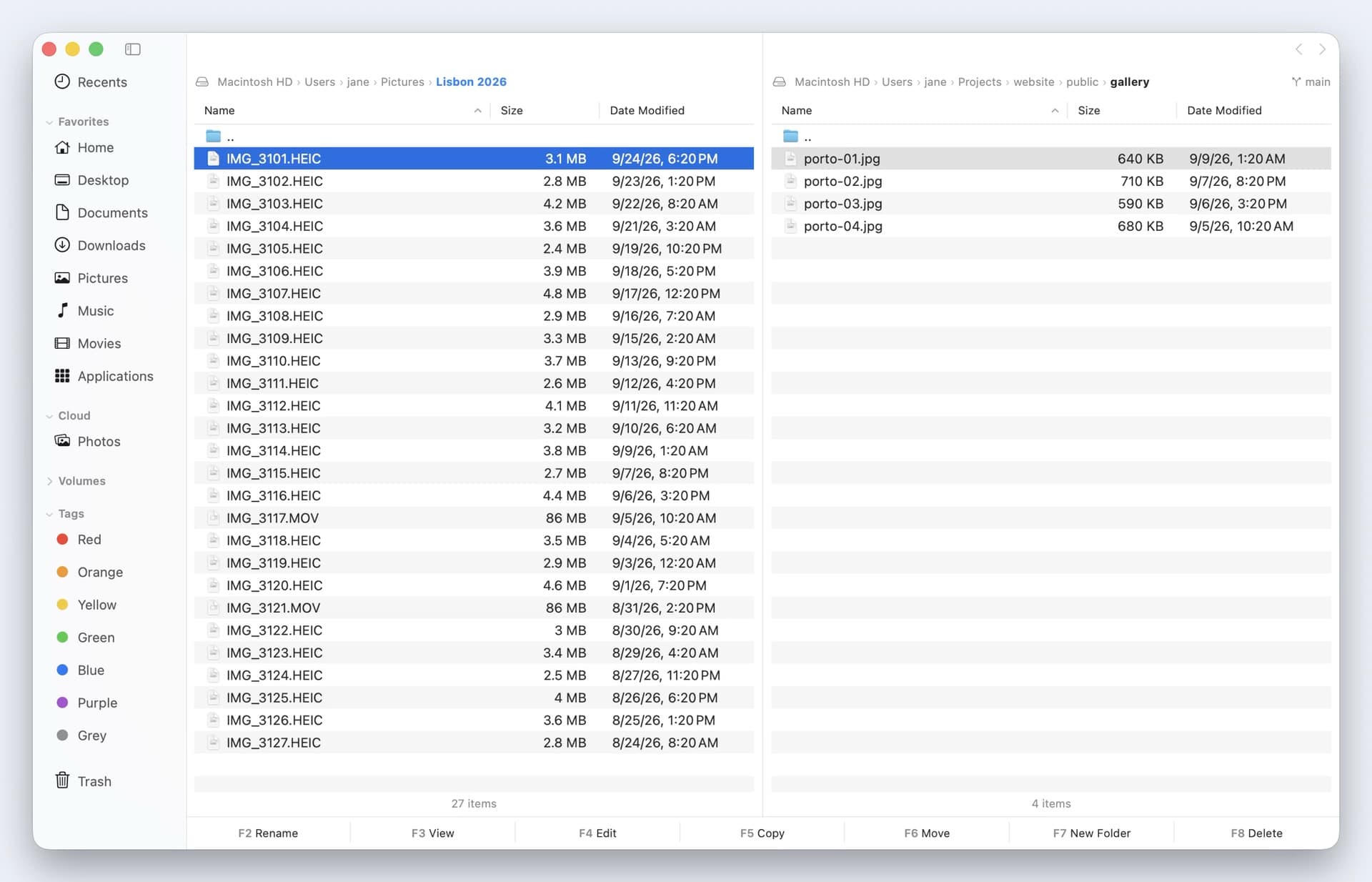The height and width of the screenshot is (882, 1372).
Task: Click the Documents icon in sidebar
Action: 62,212
